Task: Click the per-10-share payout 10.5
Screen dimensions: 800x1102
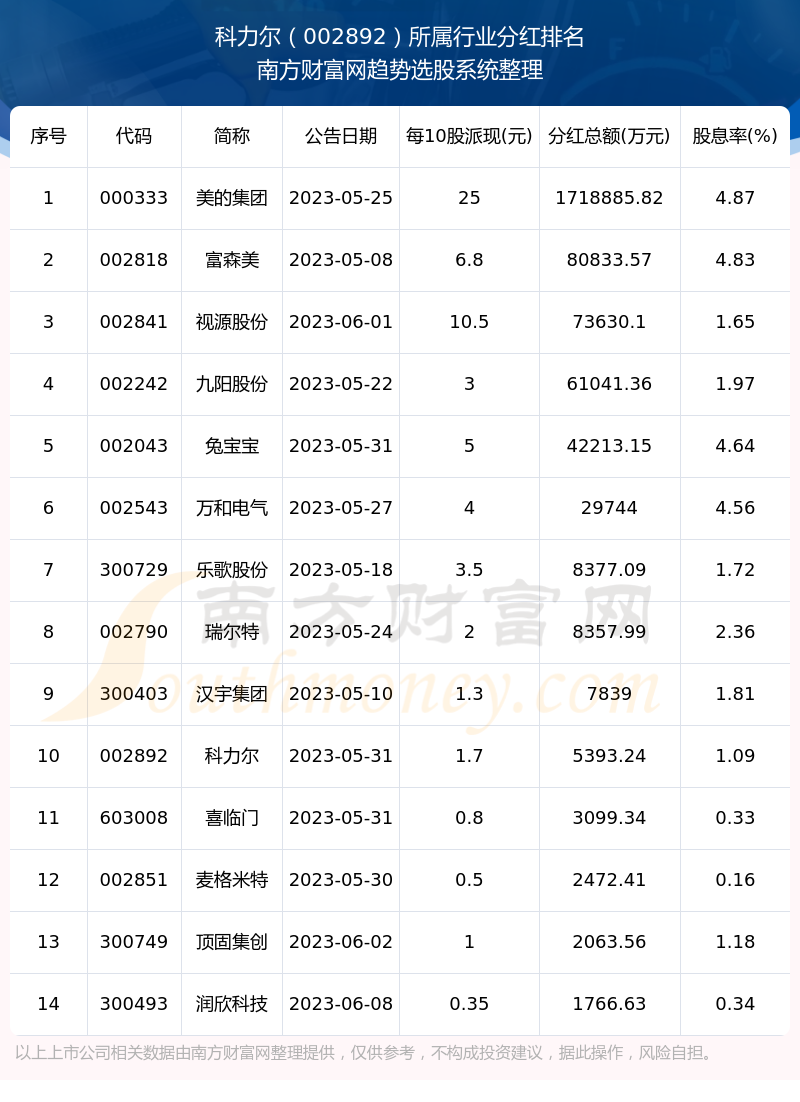Action: pyautogui.click(x=469, y=322)
